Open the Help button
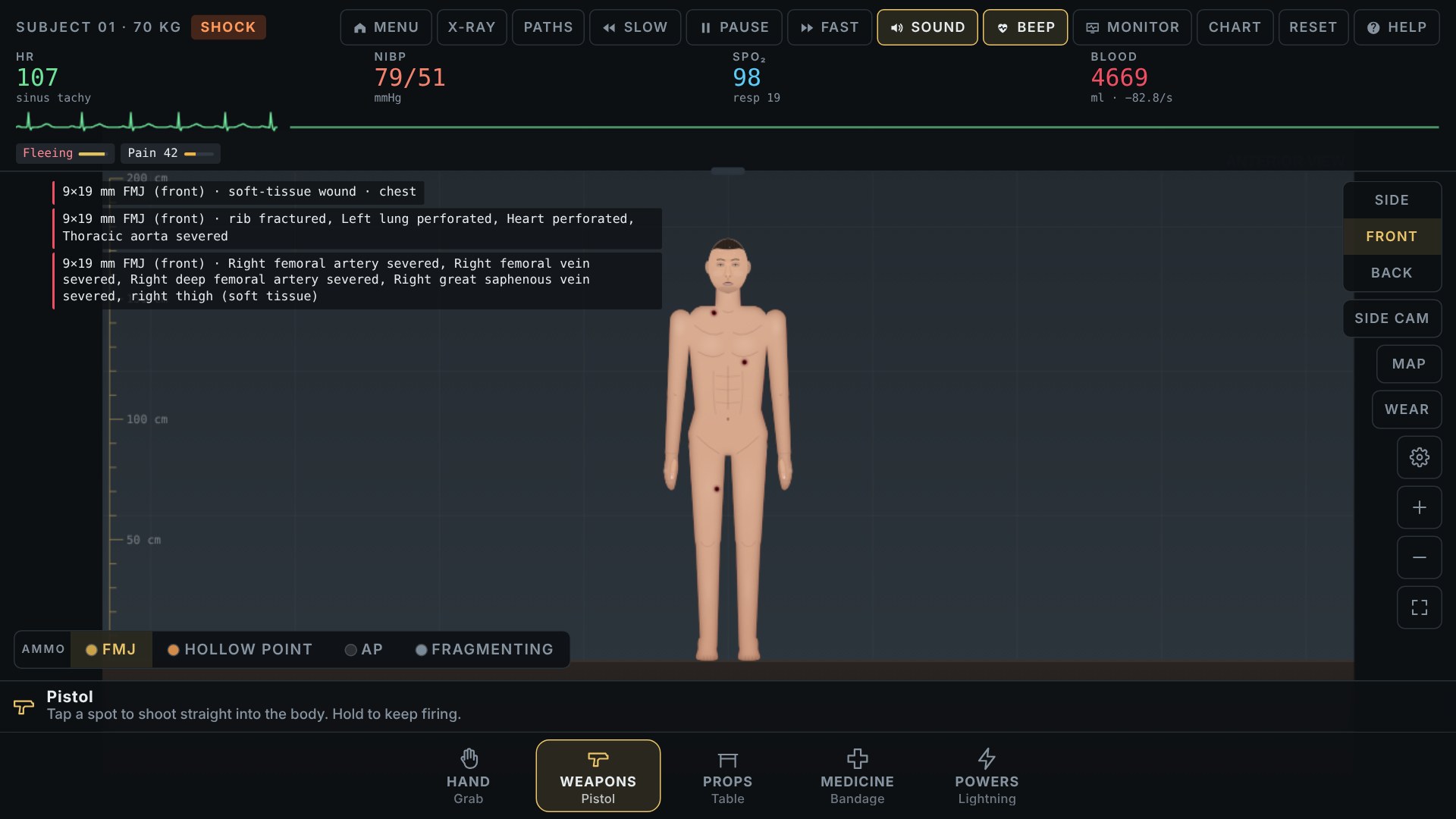1456x819 pixels. [1396, 27]
